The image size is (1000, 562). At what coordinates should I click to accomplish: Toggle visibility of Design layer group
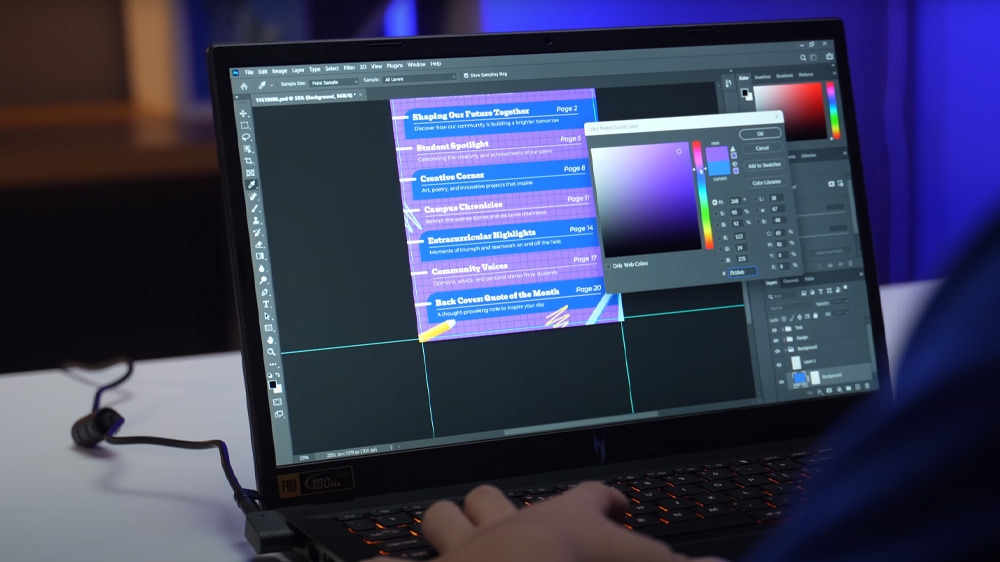click(775, 339)
